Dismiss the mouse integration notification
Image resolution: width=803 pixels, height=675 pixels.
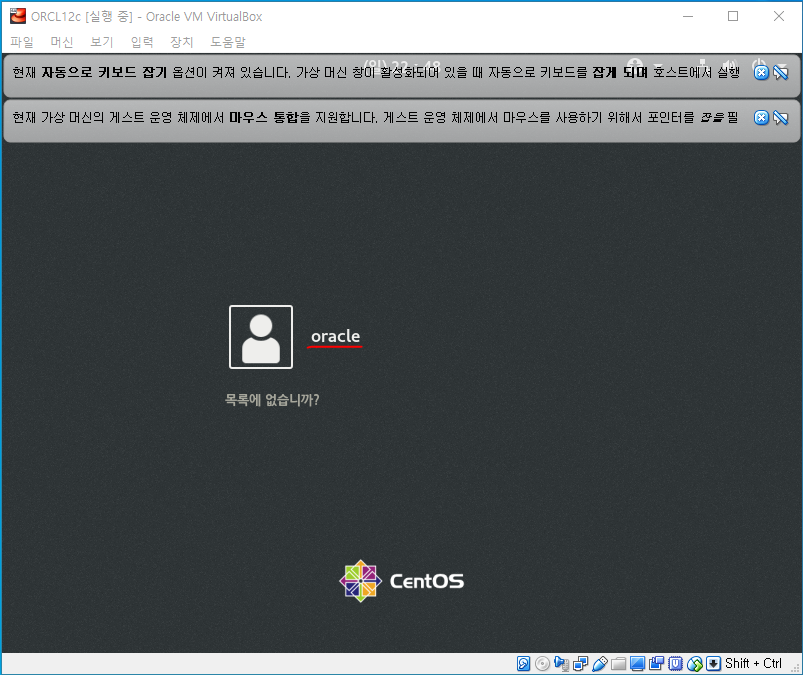(762, 118)
